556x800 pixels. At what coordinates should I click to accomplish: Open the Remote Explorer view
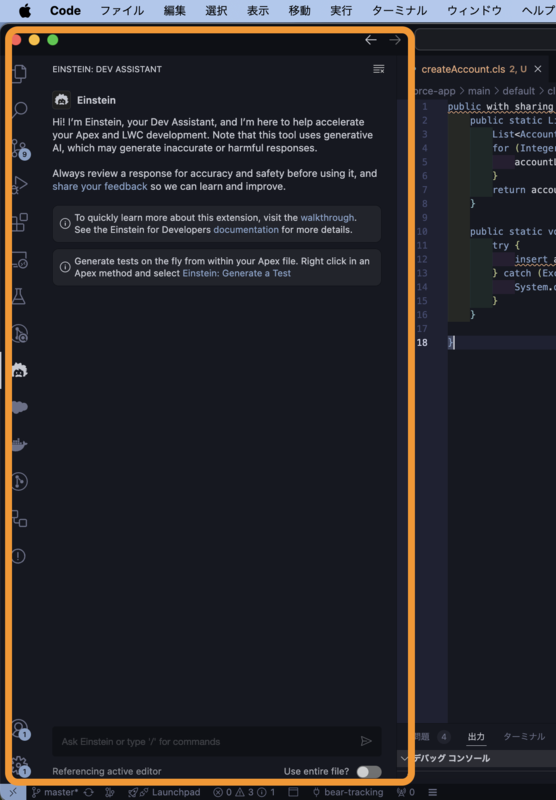point(19,260)
